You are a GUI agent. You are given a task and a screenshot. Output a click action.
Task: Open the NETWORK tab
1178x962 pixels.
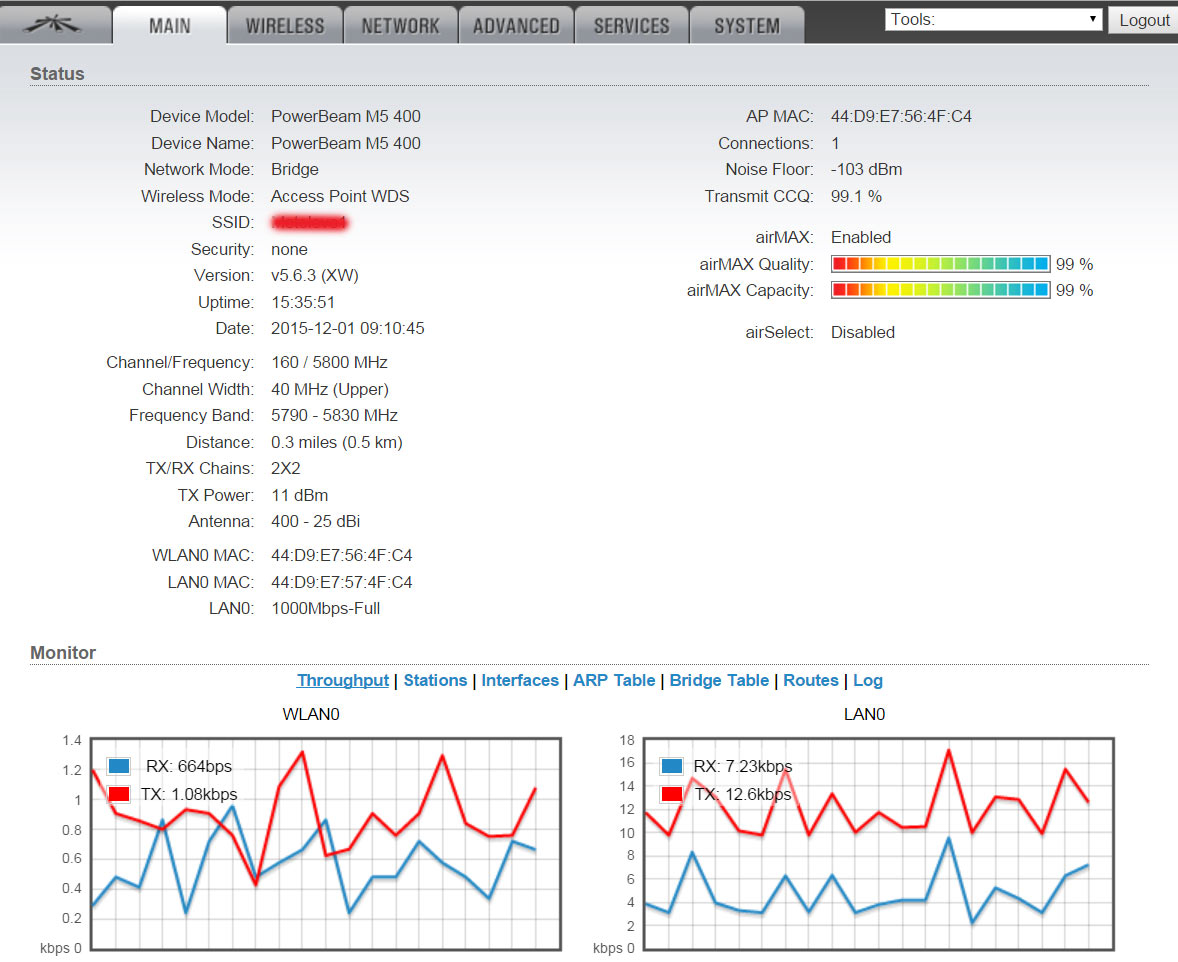click(x=400, y=26)
